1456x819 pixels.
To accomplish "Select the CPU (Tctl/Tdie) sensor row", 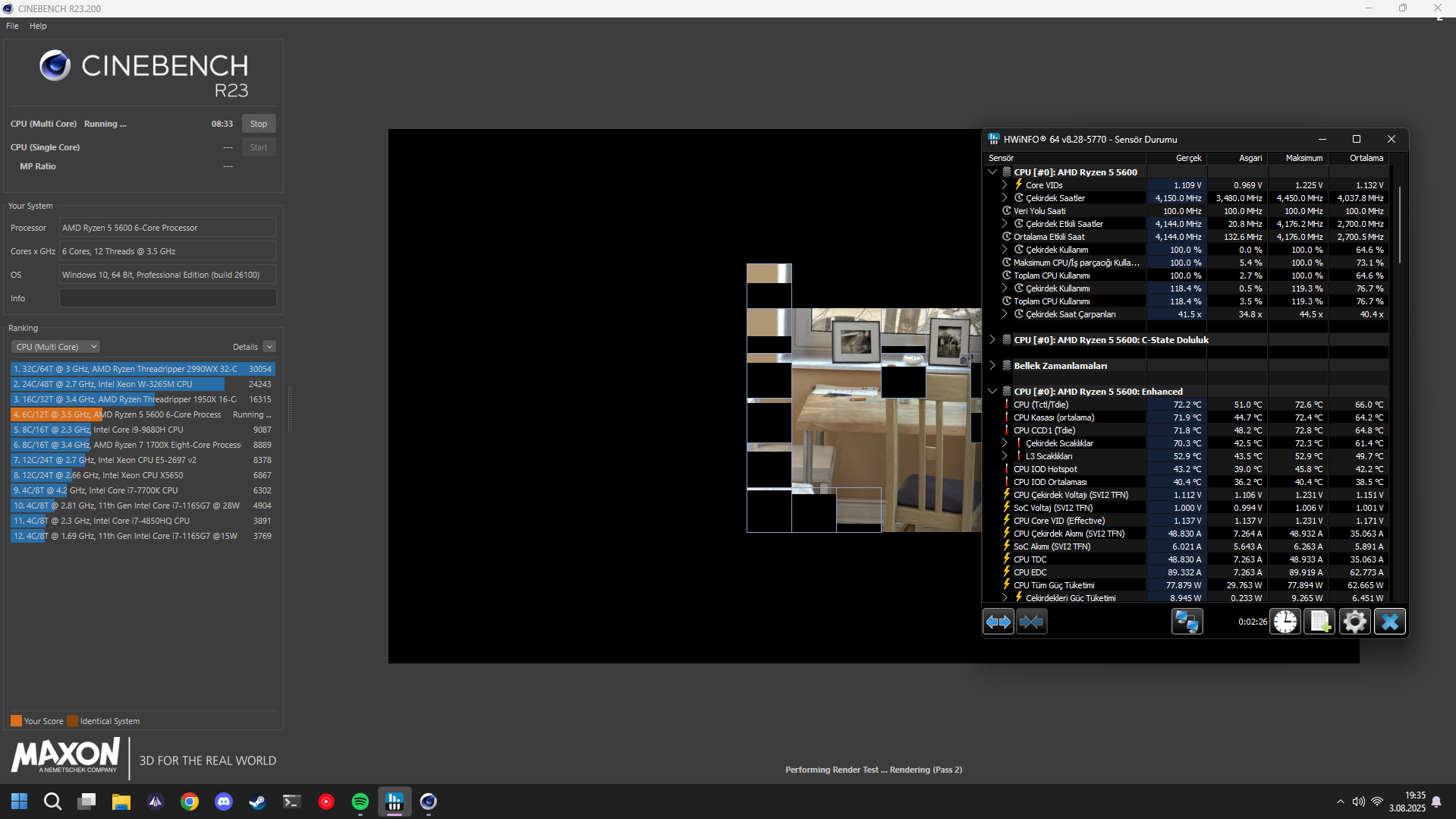I will coord(1186,405).
